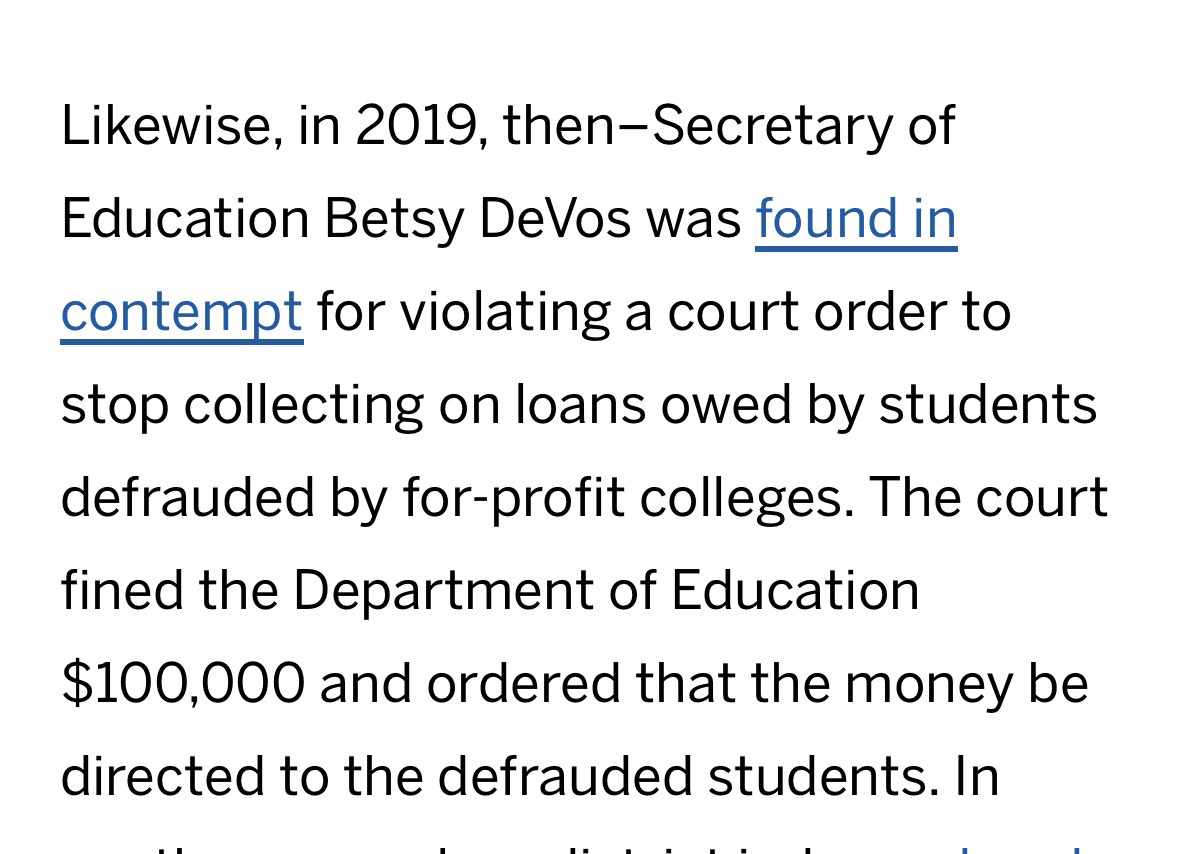This screenshot has height=854, width=1179.
Task: Click the partially visible blue link at bottom
Action: [1020, 848]
